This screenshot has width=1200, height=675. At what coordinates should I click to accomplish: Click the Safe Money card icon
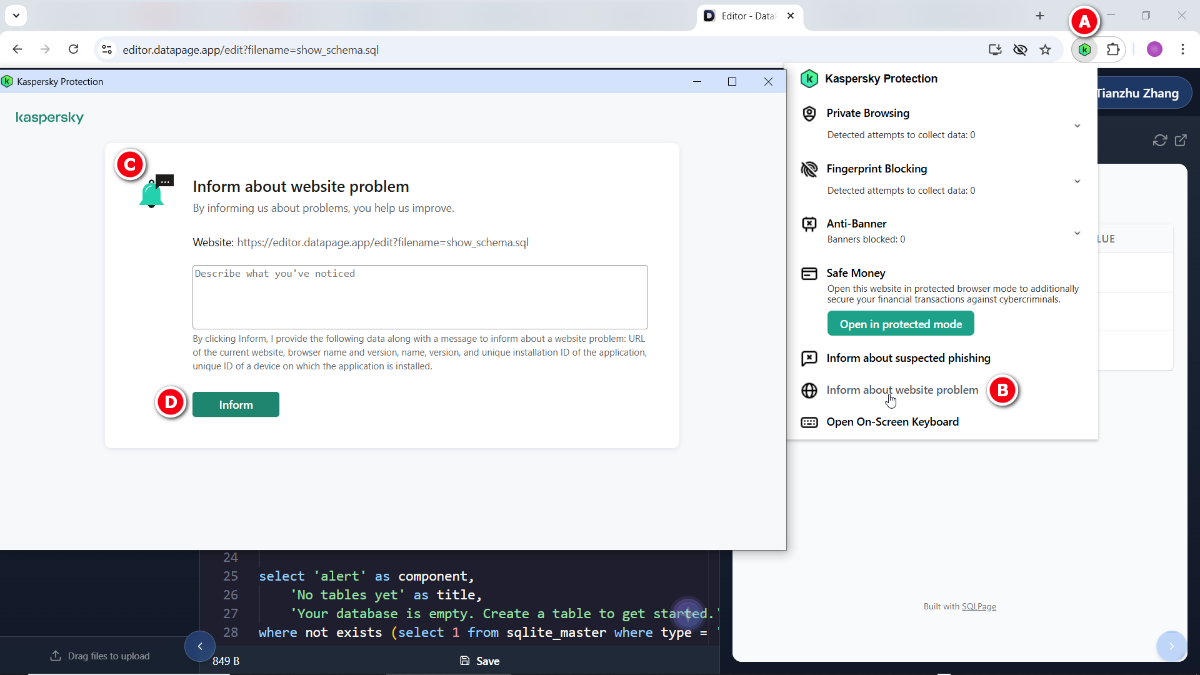coord(809,273)
